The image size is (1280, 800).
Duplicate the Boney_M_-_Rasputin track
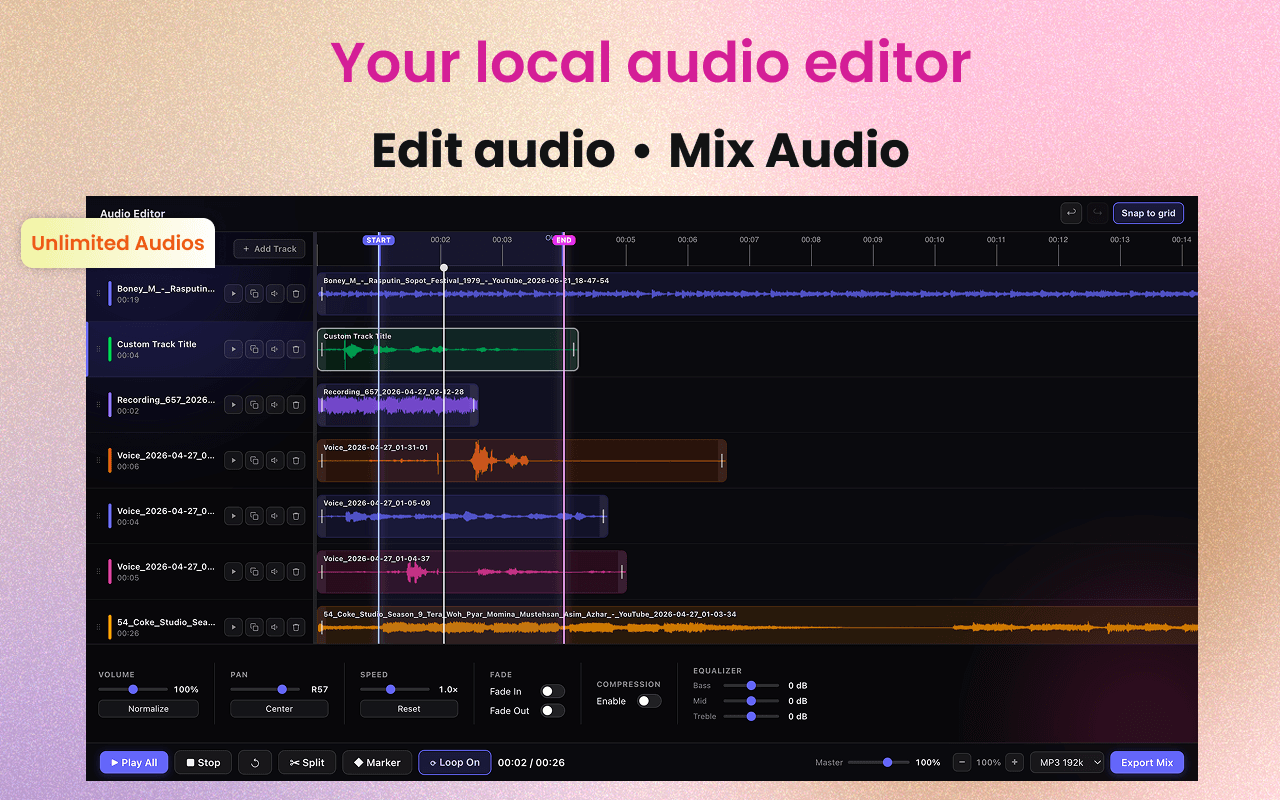(254, 293)
